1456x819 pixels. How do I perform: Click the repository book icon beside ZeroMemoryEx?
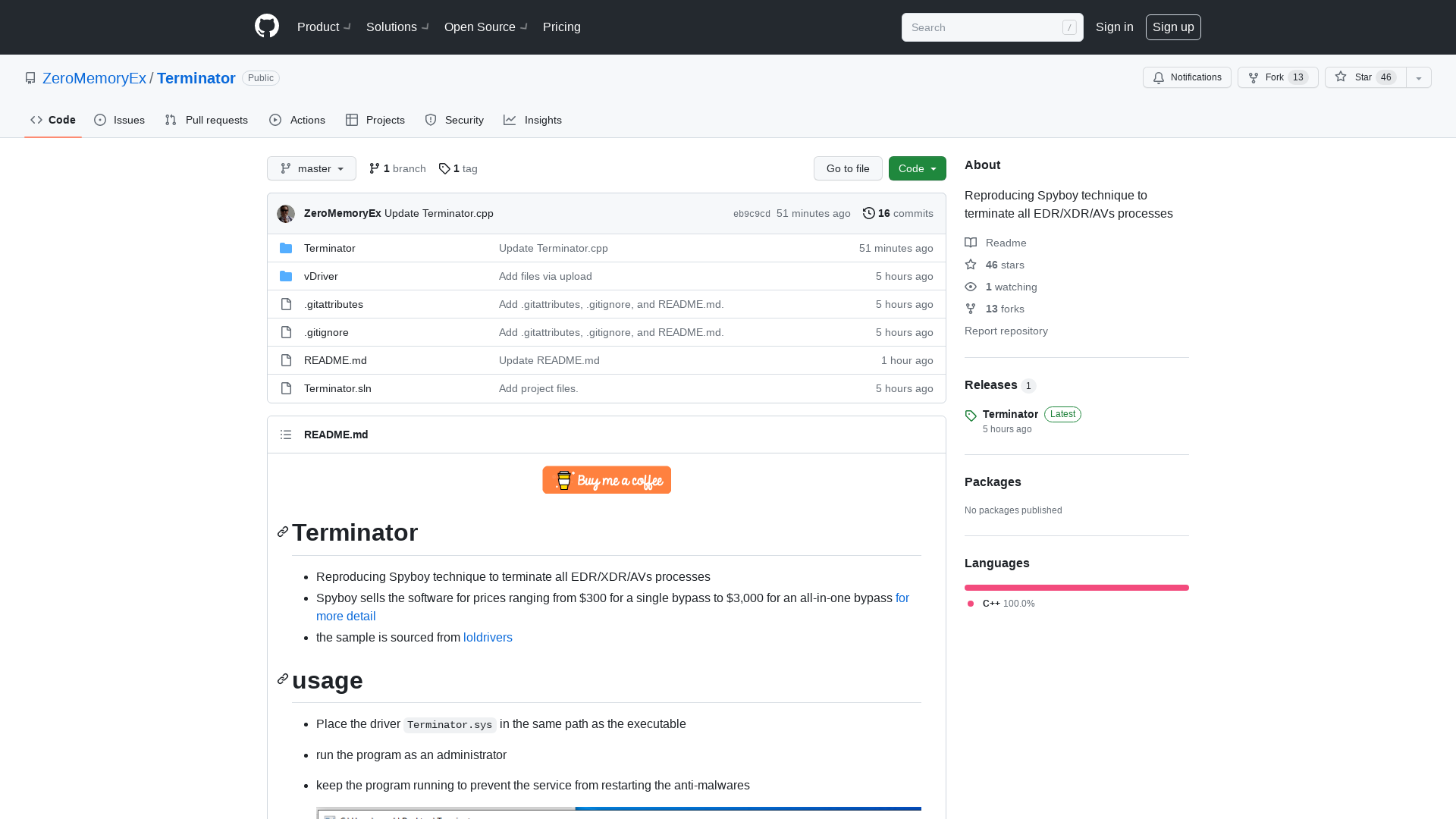(x=30, y=78)
